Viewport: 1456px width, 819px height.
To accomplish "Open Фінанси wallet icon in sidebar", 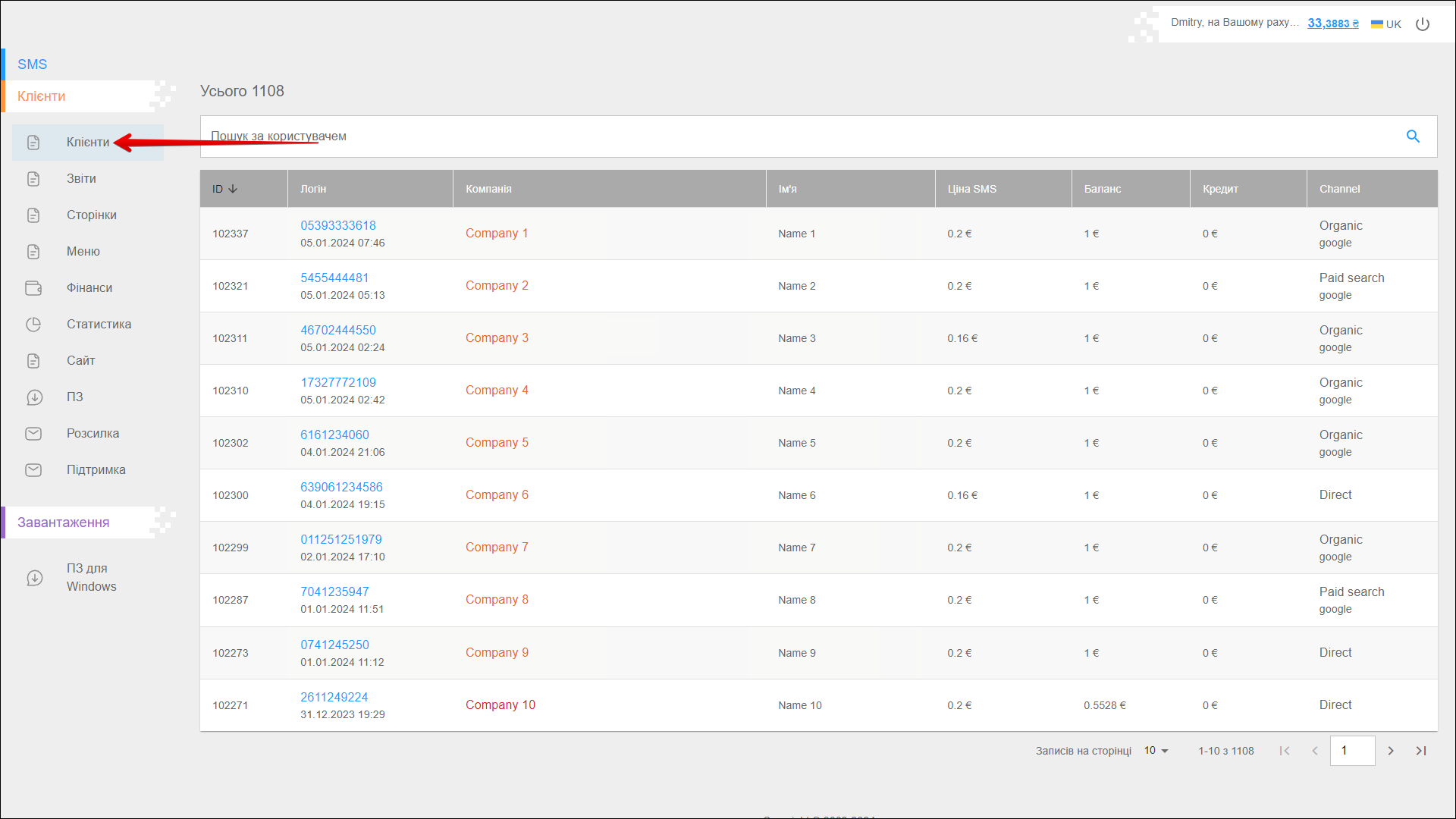I will coord(33,288).
